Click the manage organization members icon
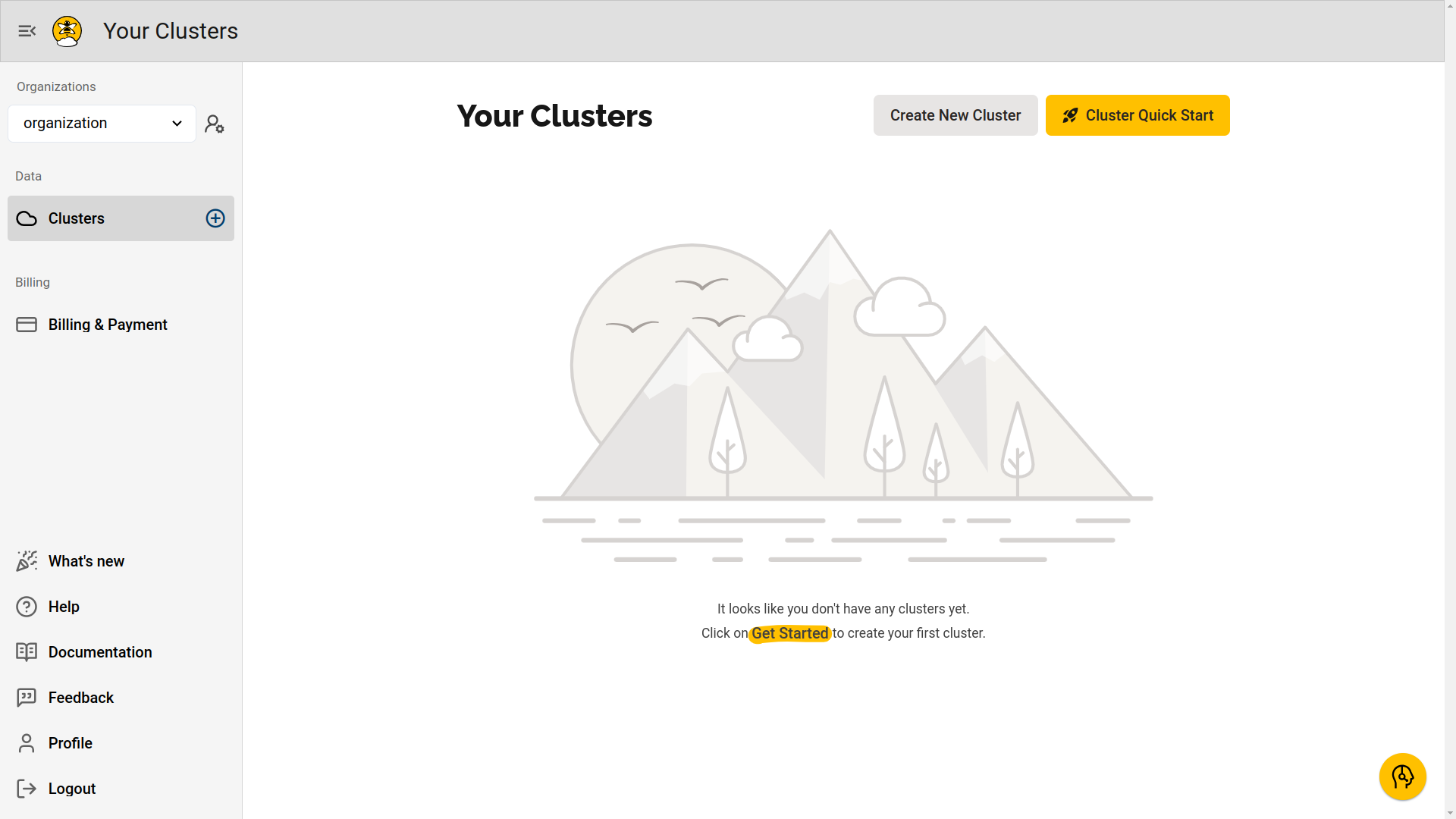Viewport: 1456px width, 819px height. click(214, 124)
